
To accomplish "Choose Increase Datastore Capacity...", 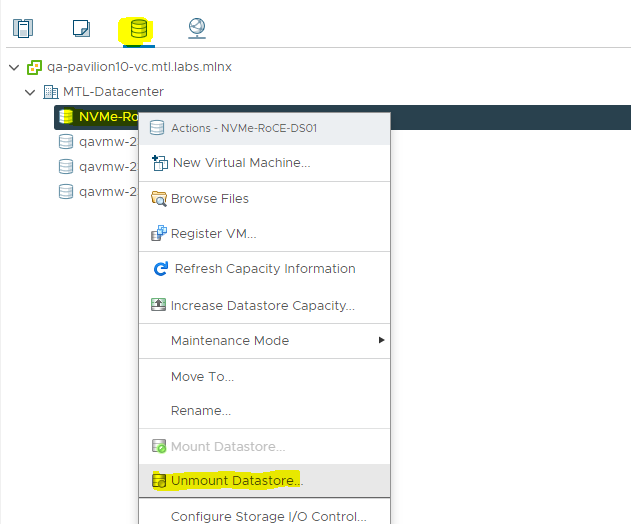I will (264, 305).
